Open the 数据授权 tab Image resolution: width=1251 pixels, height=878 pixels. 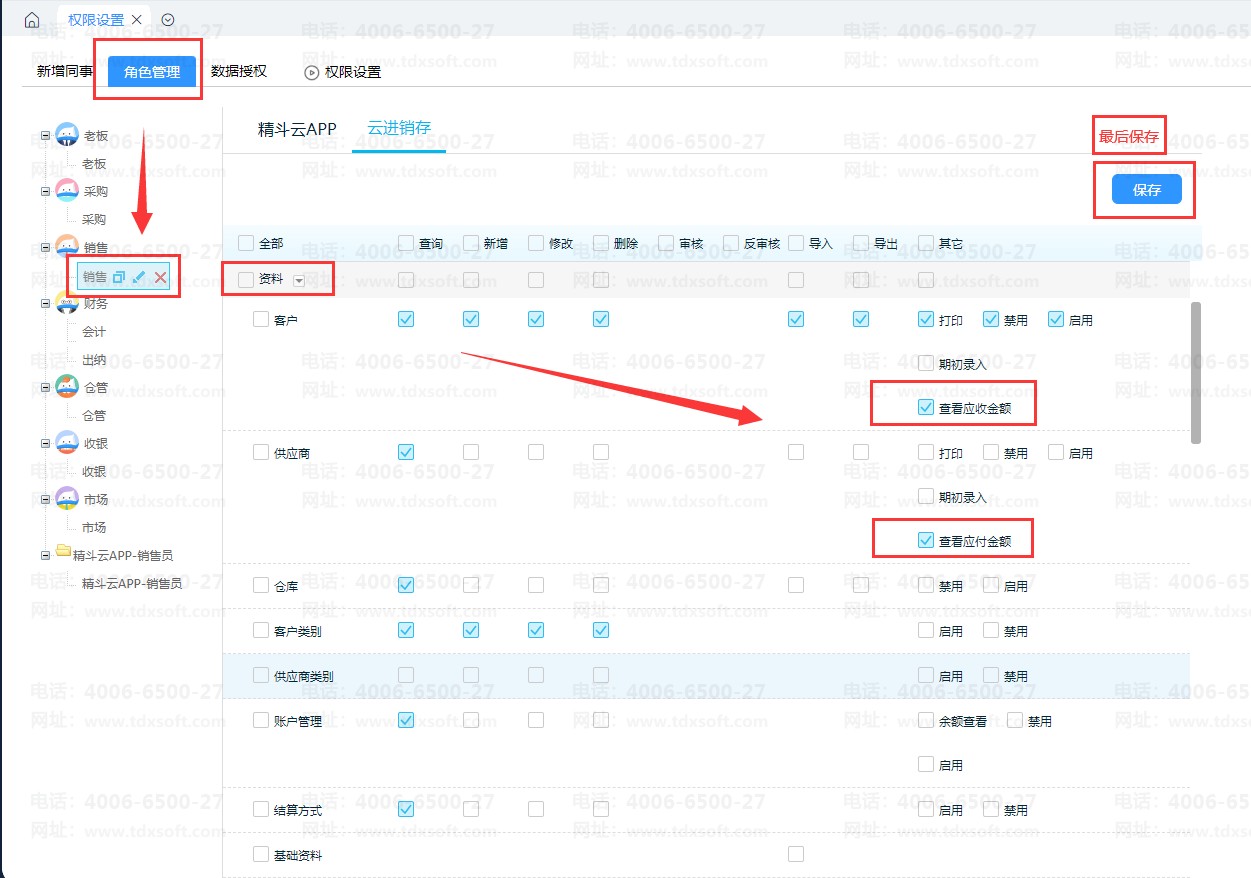click(x=239, y=72)
